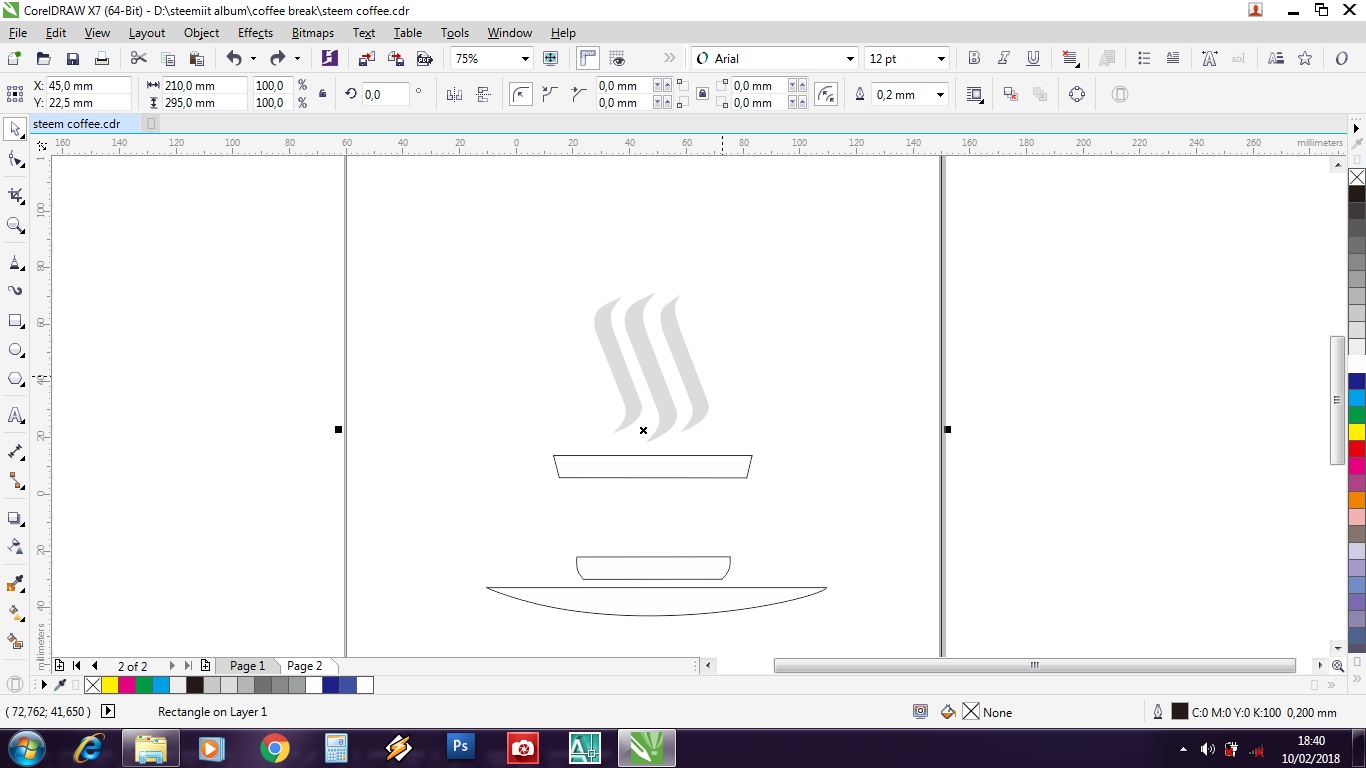1366x768 pixels.
Task: Click the Undo arrow icon
Action: (x=233, y=59)
